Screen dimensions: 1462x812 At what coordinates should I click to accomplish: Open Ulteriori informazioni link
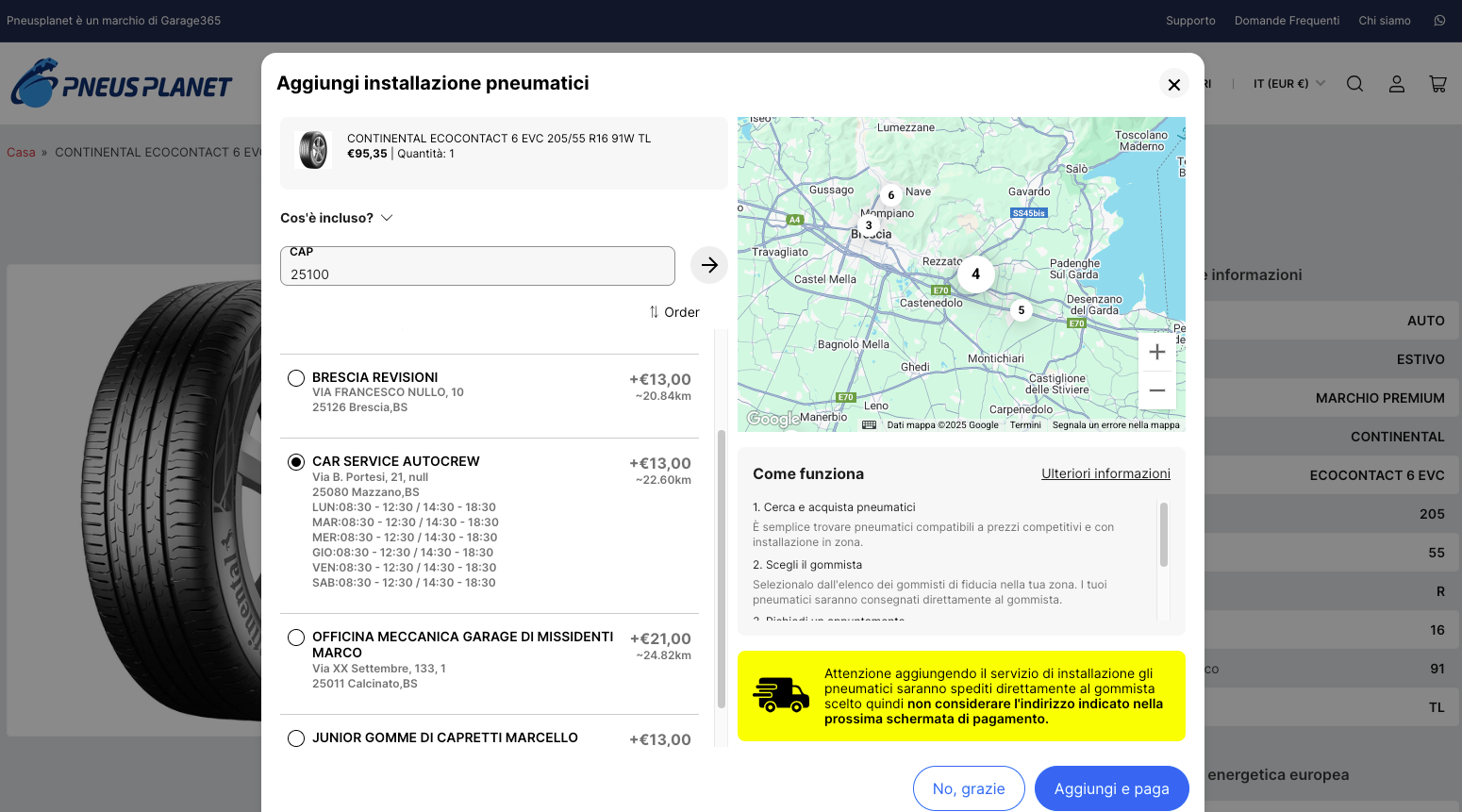[1105, 473]
